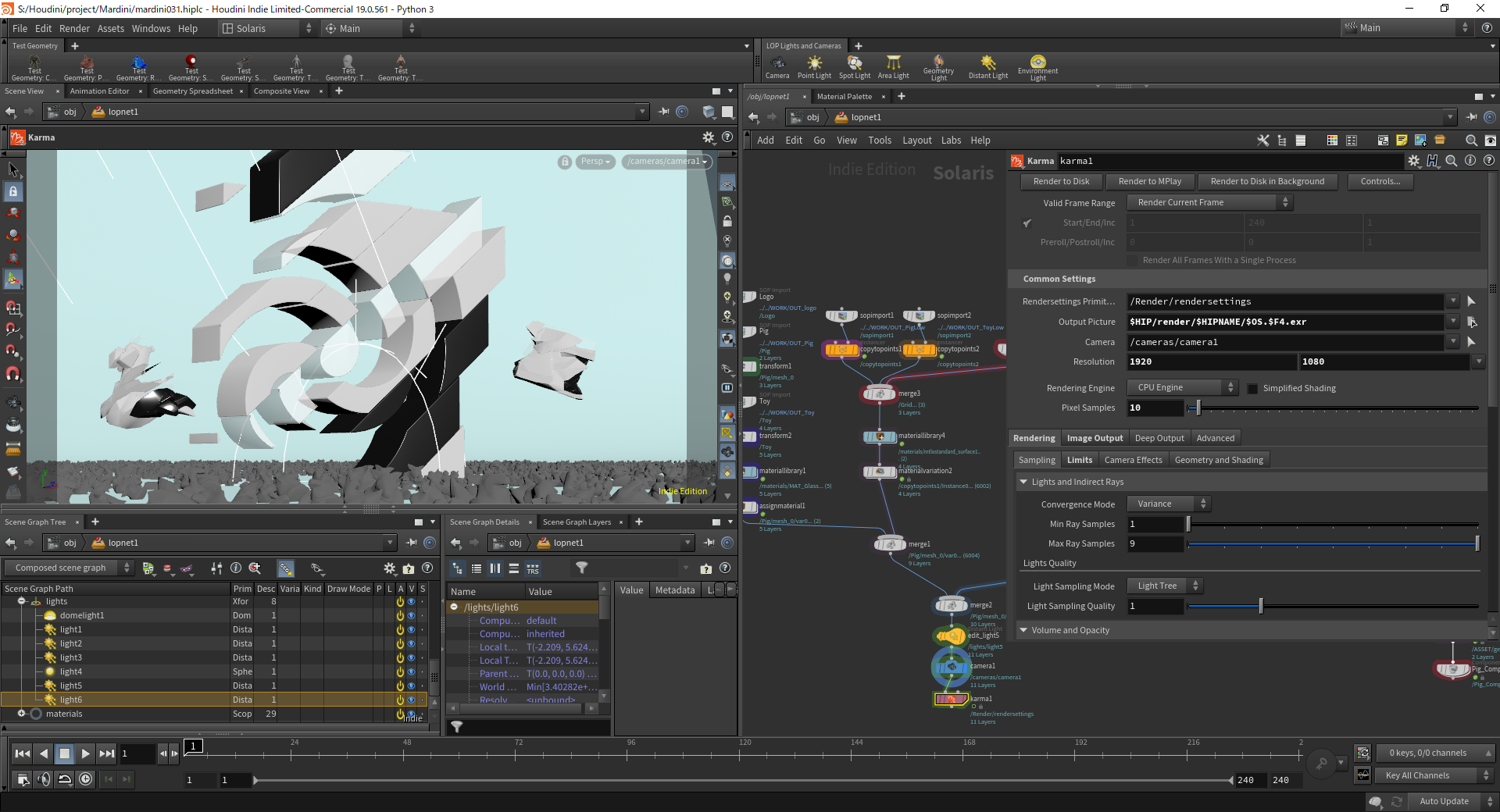
Task: Enable the Simplified Shading checkbox
Action: 1252,389
